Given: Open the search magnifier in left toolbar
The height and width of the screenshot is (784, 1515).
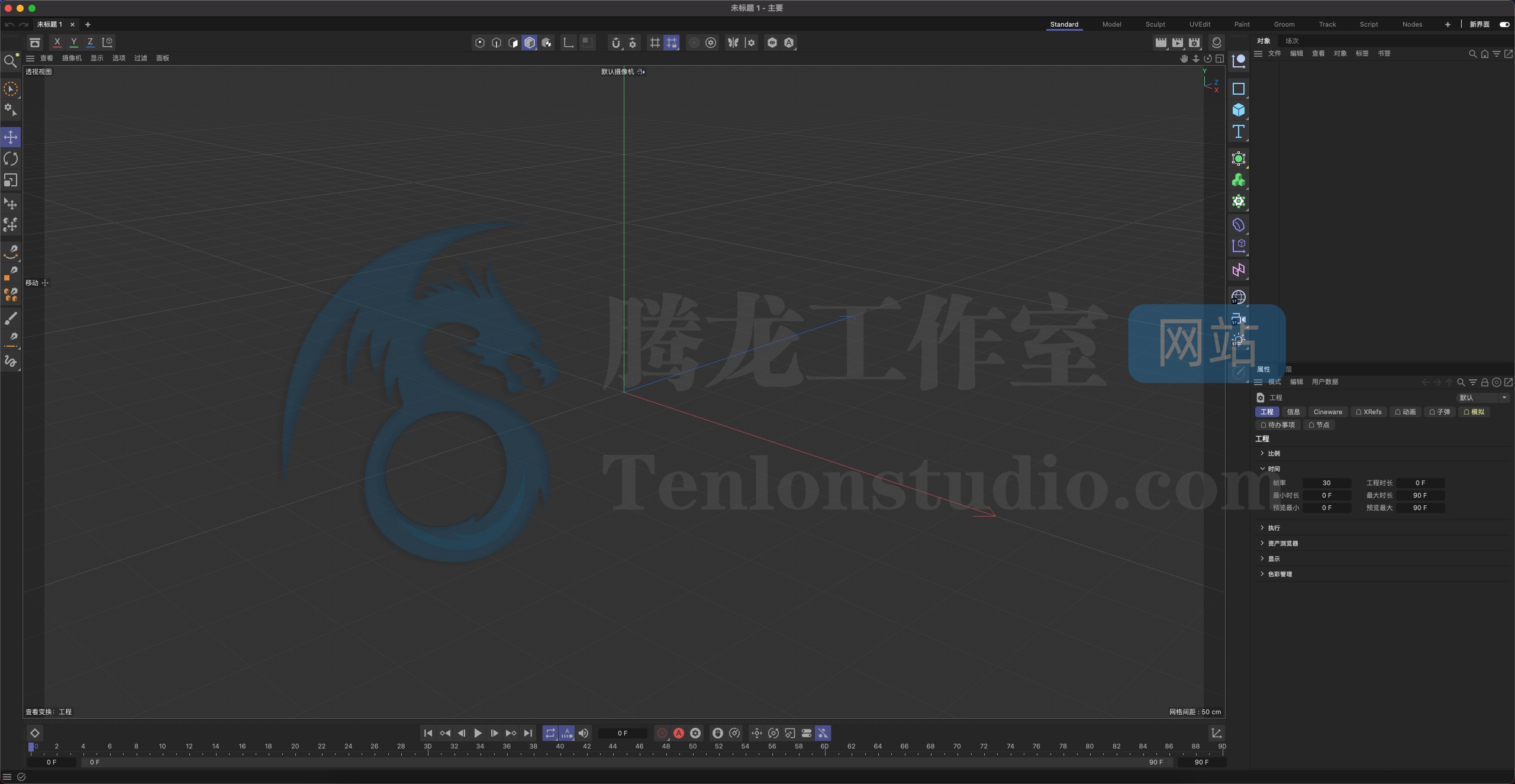Looking at the screenshot, I should coord(10,60).
